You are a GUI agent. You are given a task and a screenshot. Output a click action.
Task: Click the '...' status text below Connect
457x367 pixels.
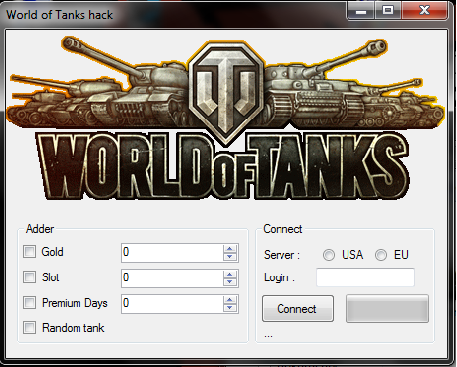(268, 336)
